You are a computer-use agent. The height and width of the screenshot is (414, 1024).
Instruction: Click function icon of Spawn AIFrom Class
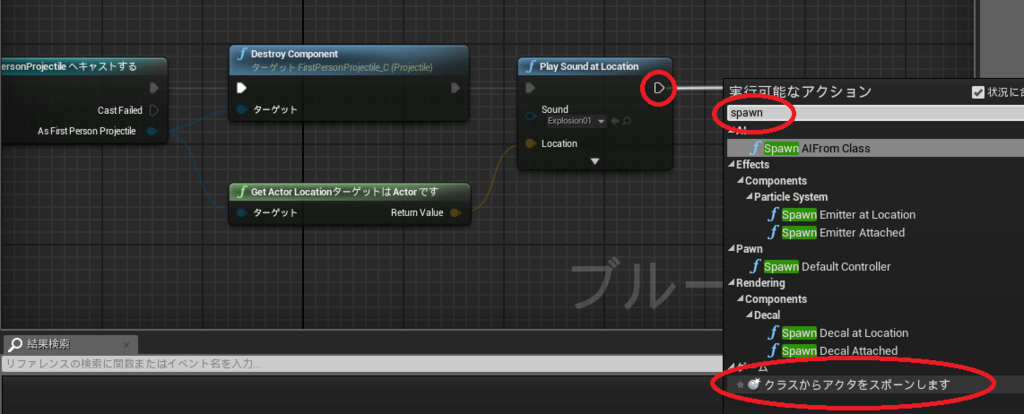pyautogui.click(x=756, y=148)
